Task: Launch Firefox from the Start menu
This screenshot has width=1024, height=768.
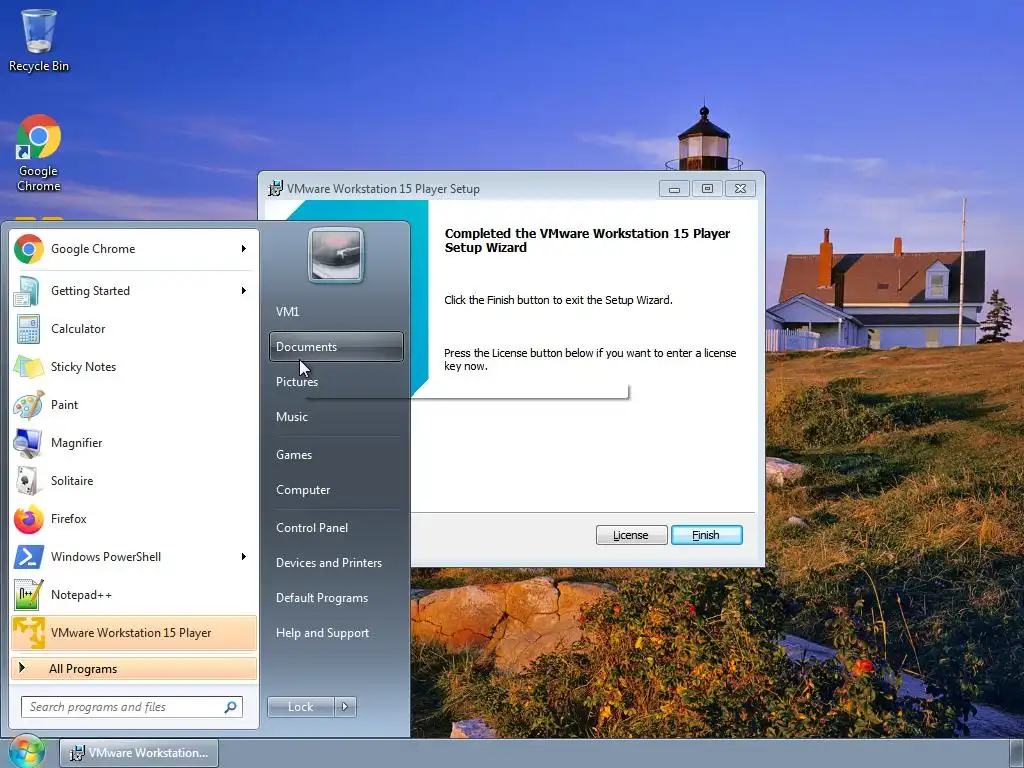Action: tap(134, 519)
